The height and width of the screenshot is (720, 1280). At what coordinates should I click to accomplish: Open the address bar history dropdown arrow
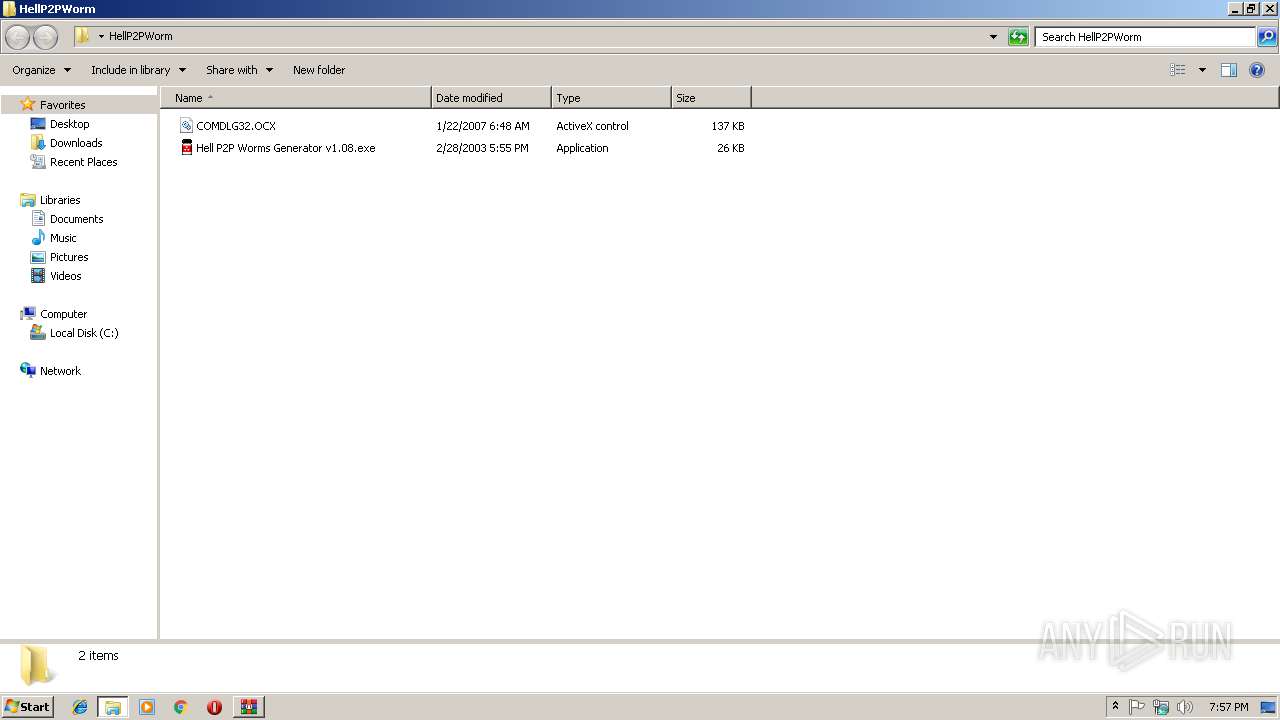pyautogui.click(x=993, y=37)
